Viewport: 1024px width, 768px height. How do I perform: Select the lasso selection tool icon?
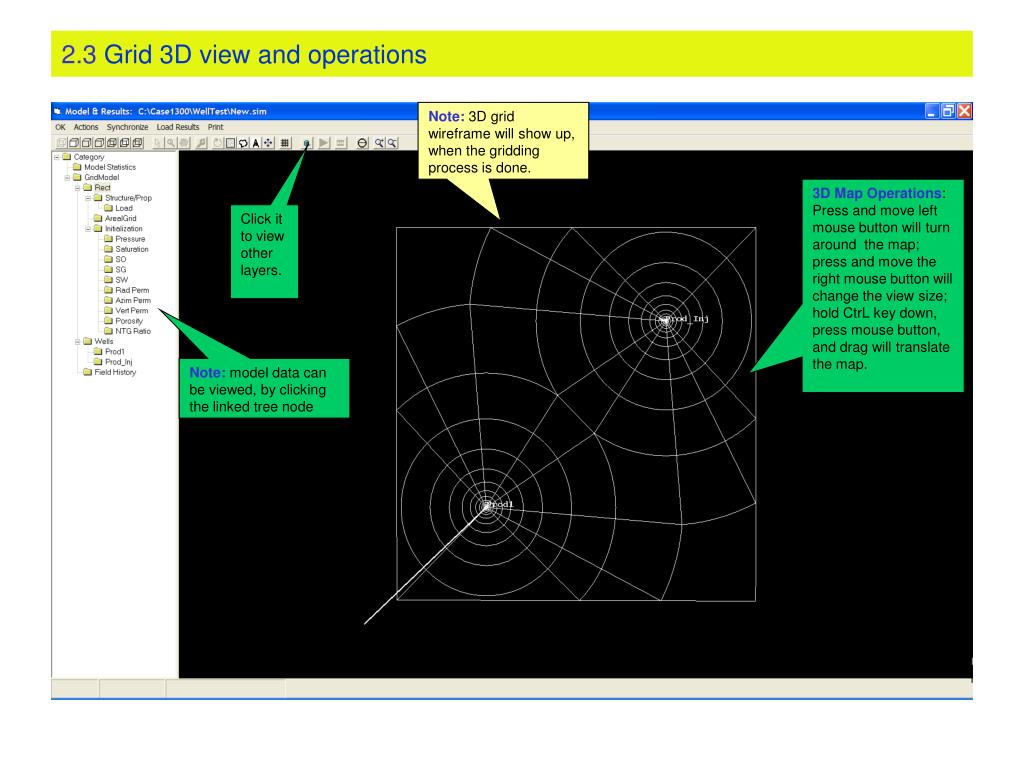tap(243, 143)
